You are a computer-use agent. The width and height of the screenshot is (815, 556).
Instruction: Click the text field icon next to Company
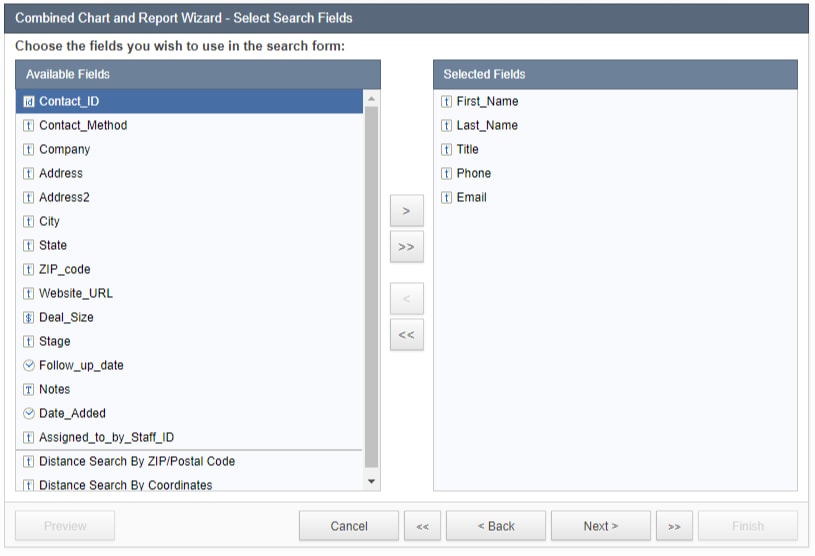[x=29, y=150]
